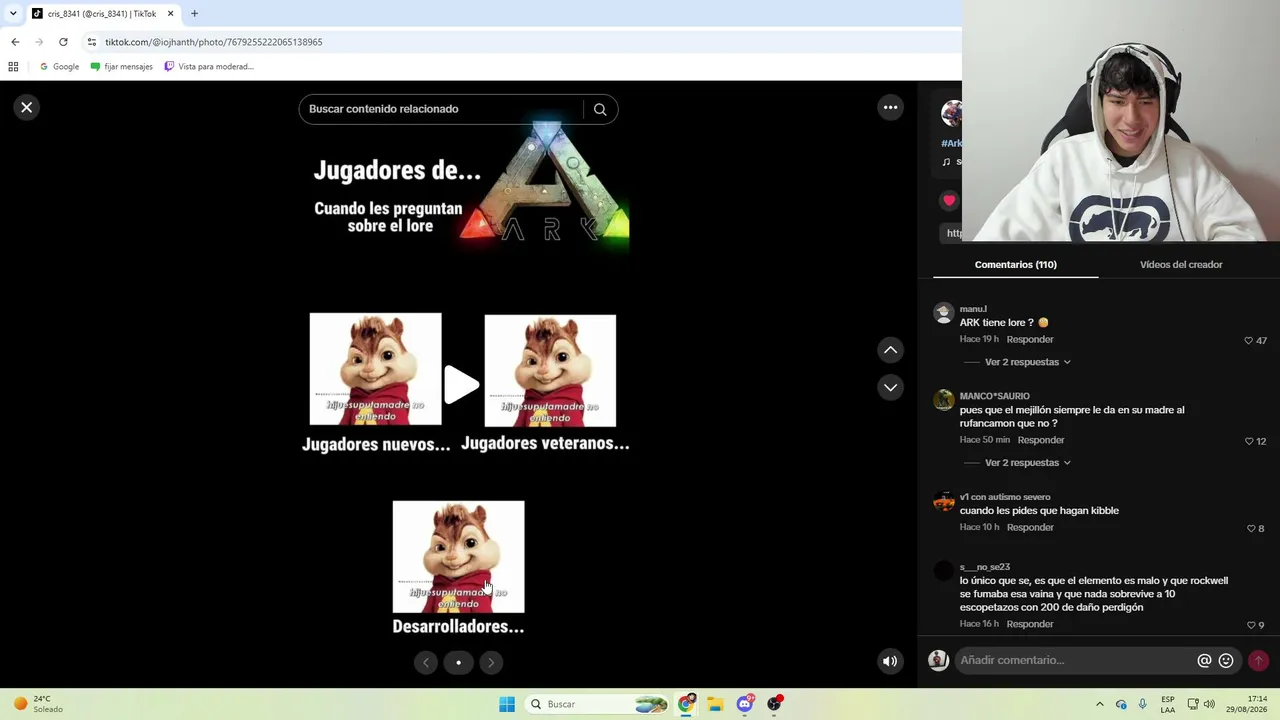1280x720 pixels.
Task: Open MANCO*SAURIO's profile avatar
Action: (943, 400)
